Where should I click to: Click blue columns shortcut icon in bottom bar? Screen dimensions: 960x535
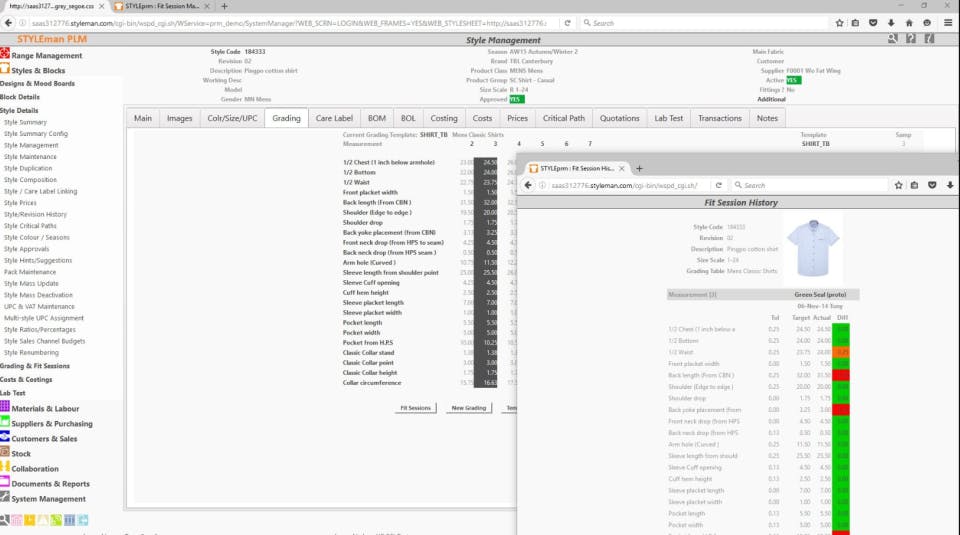tap(69, 520)
